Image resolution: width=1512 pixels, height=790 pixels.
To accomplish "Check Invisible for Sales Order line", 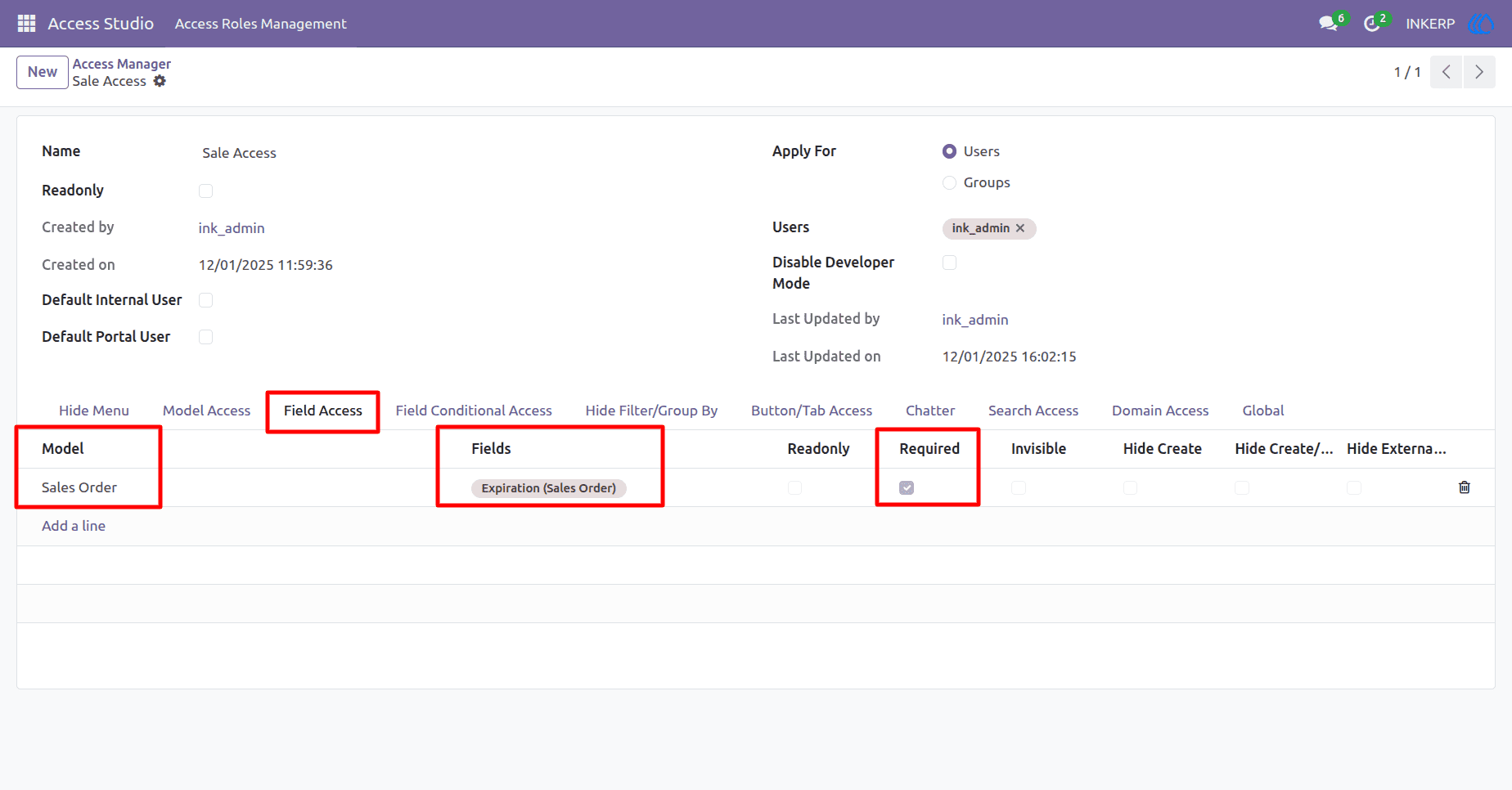I will (x=1018, y=487).
